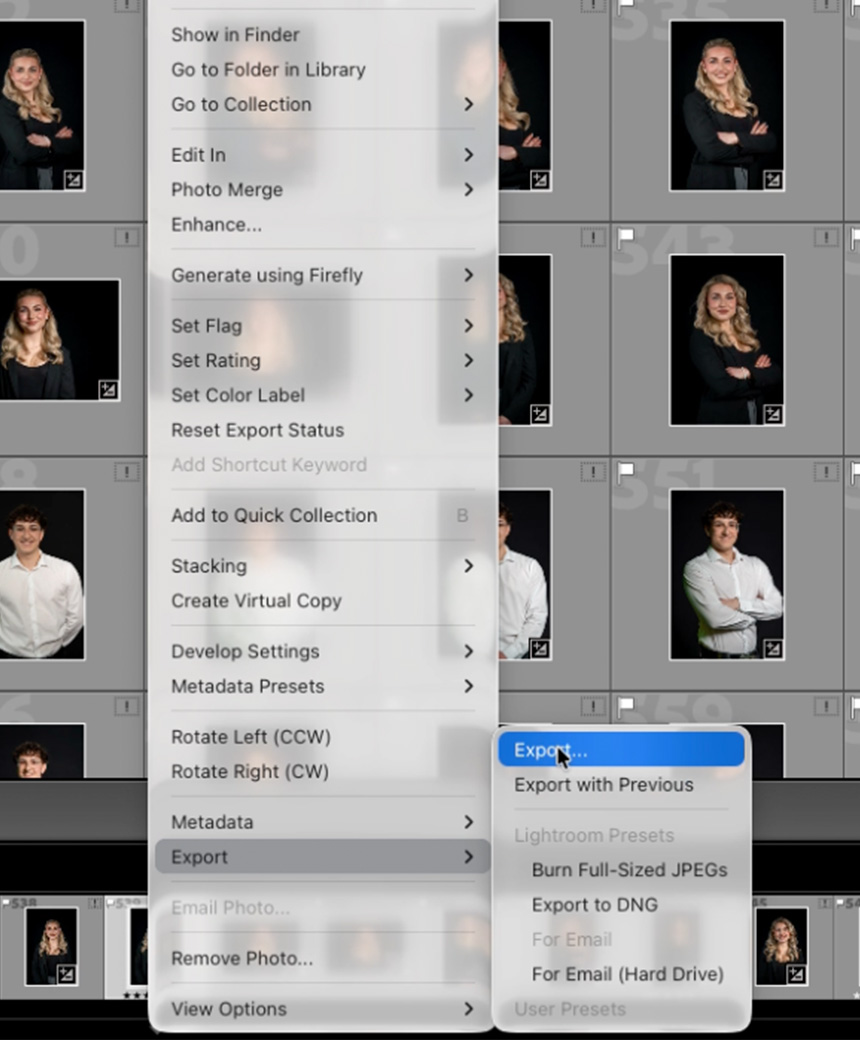This screenshot has height=1040, width=860.
Task: Select Go to Folder in Library
Action: pyautogui.click(x=323, y=70)
